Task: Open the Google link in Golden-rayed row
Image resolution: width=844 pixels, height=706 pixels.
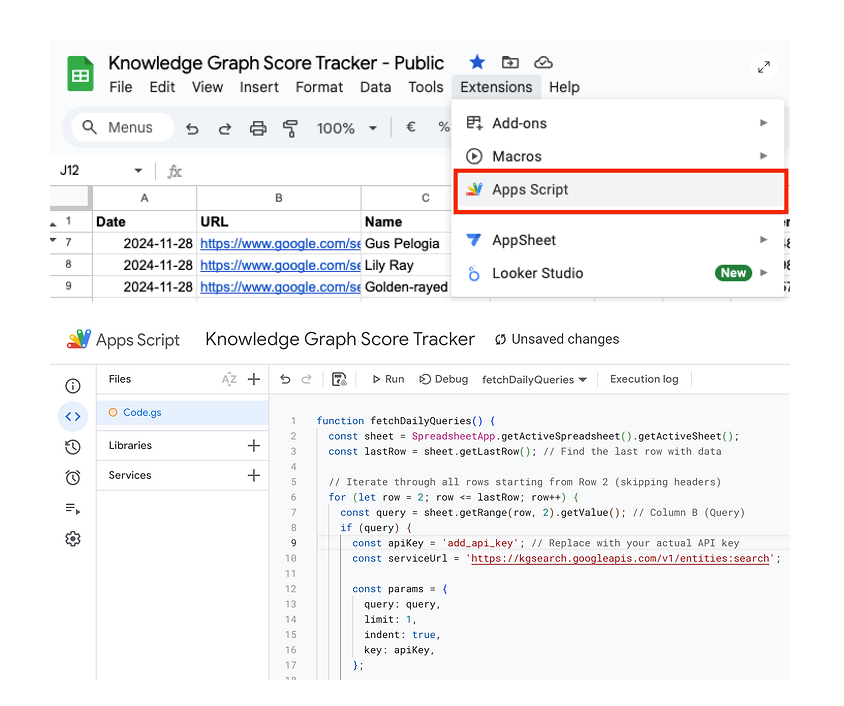Action: [280, 287]
